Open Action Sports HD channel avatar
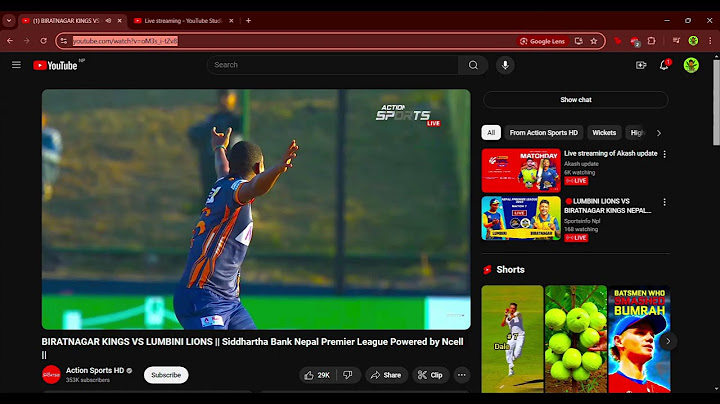 point(51,375)
